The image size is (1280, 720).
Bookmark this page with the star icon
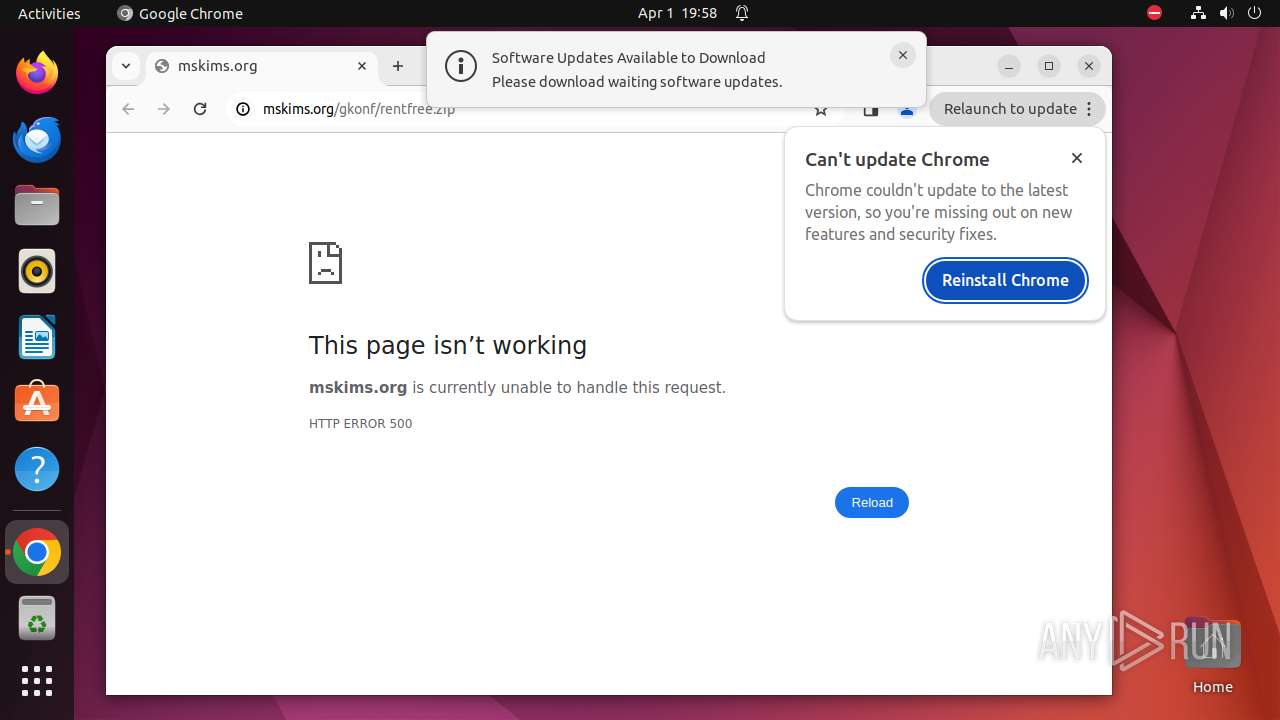coord(821,110)
